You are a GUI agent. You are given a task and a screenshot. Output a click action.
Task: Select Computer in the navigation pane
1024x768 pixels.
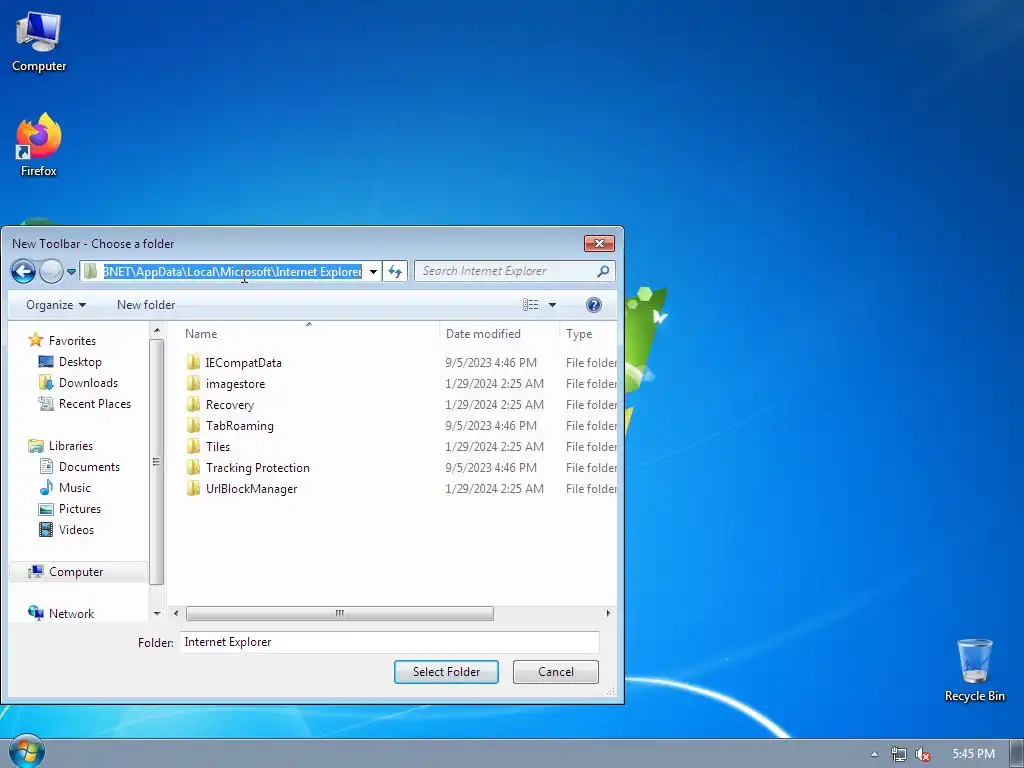point(76,572)
